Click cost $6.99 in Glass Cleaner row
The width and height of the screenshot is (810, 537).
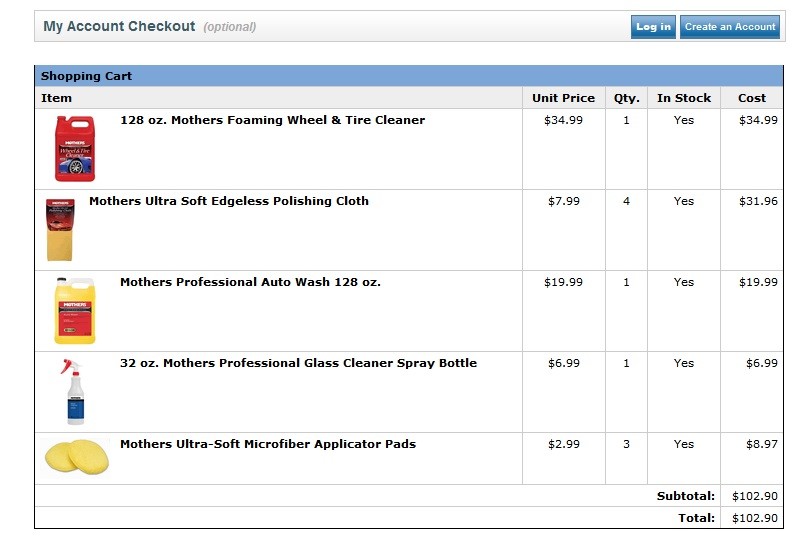(761, 364)
